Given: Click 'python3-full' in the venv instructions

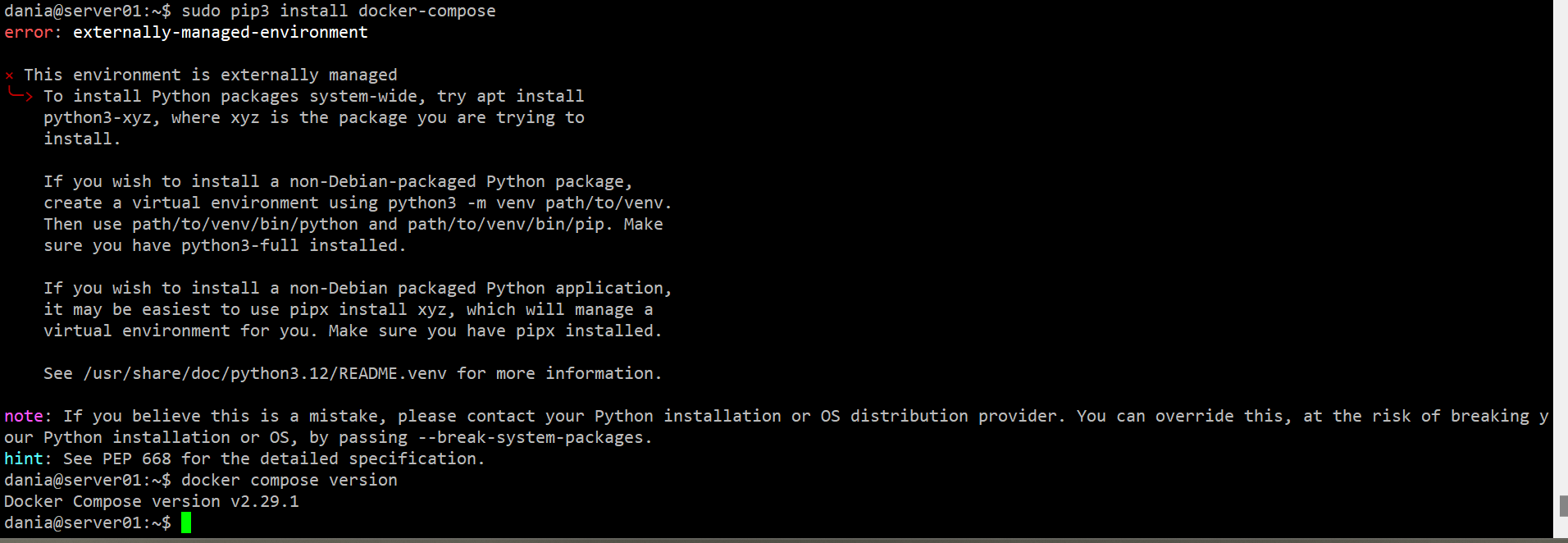Looking at the screenshot, I should click(239, 245).
